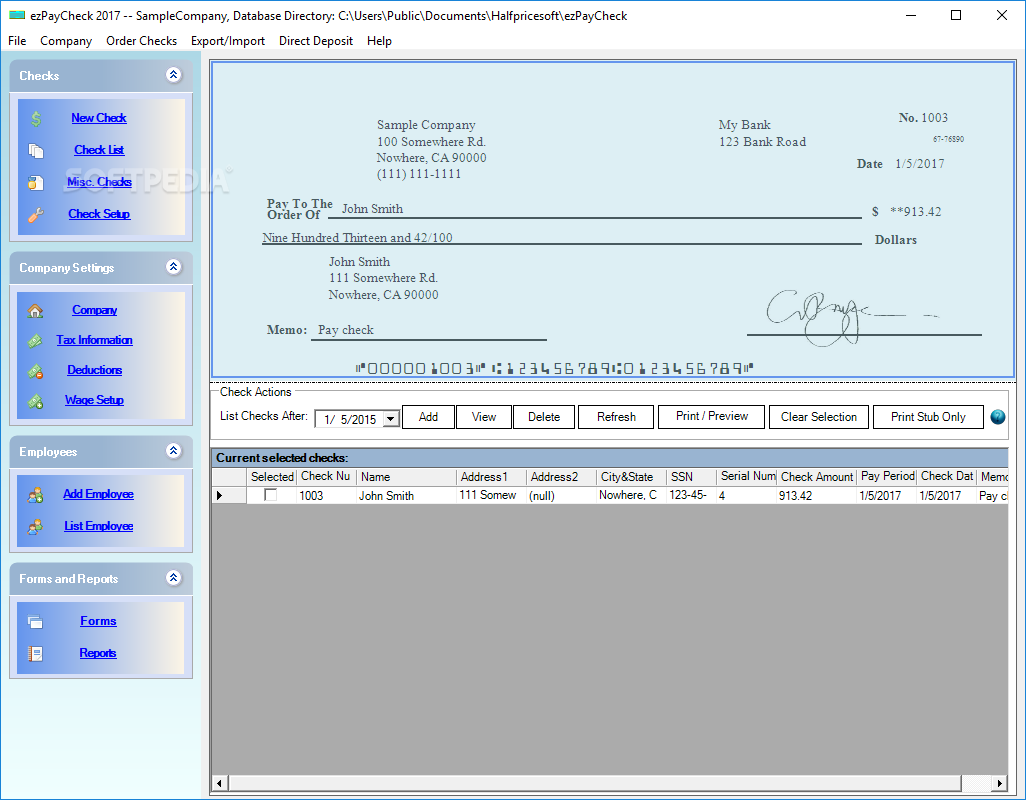
Task: Open the Wage Setup link
Action: coord(94,400)
